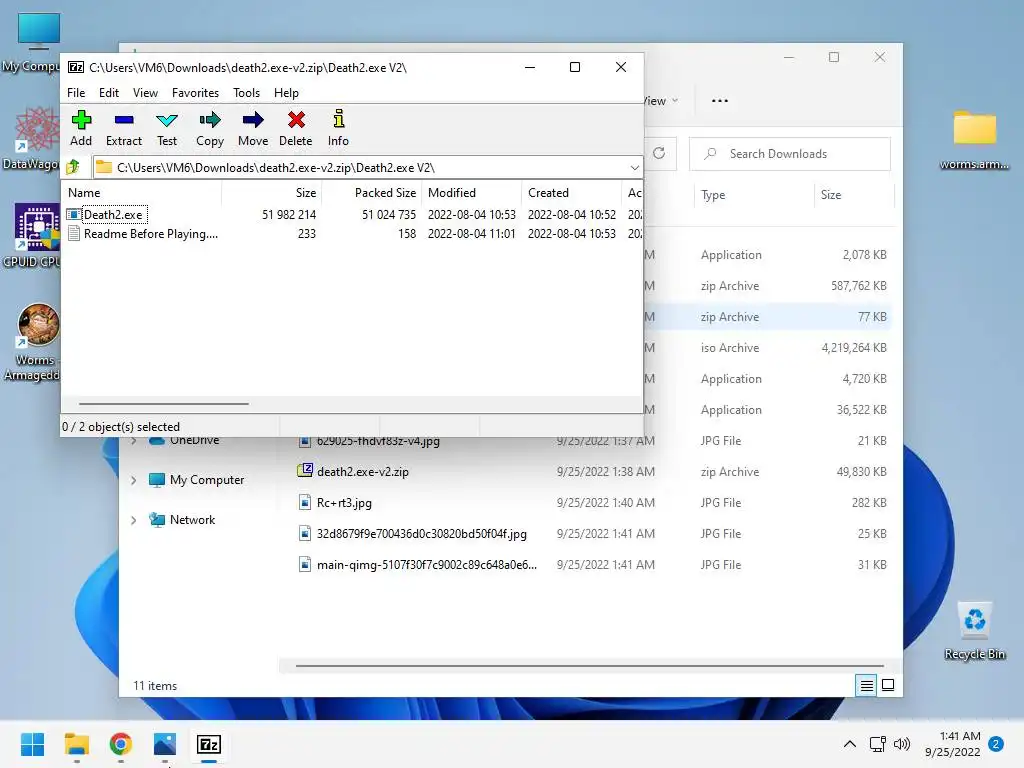1024x768 pixels.
Task: Open worms.arm desktop folder
Action: point(974,139)
